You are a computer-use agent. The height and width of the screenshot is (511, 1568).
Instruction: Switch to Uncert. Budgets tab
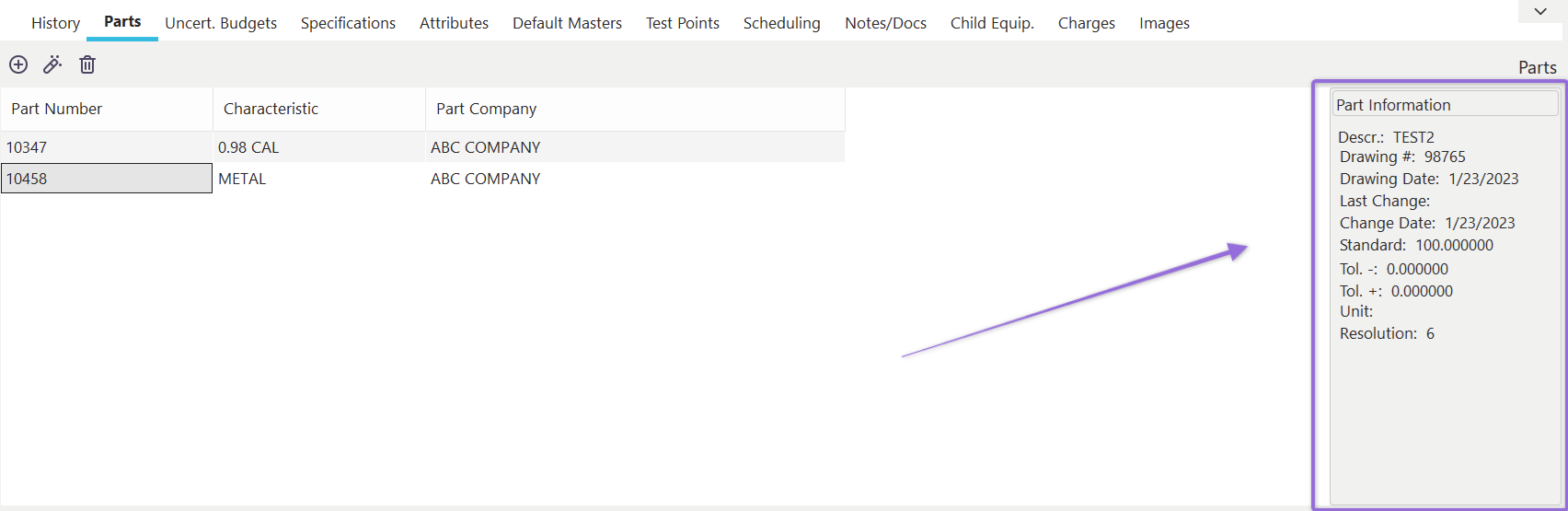point(221,23)
